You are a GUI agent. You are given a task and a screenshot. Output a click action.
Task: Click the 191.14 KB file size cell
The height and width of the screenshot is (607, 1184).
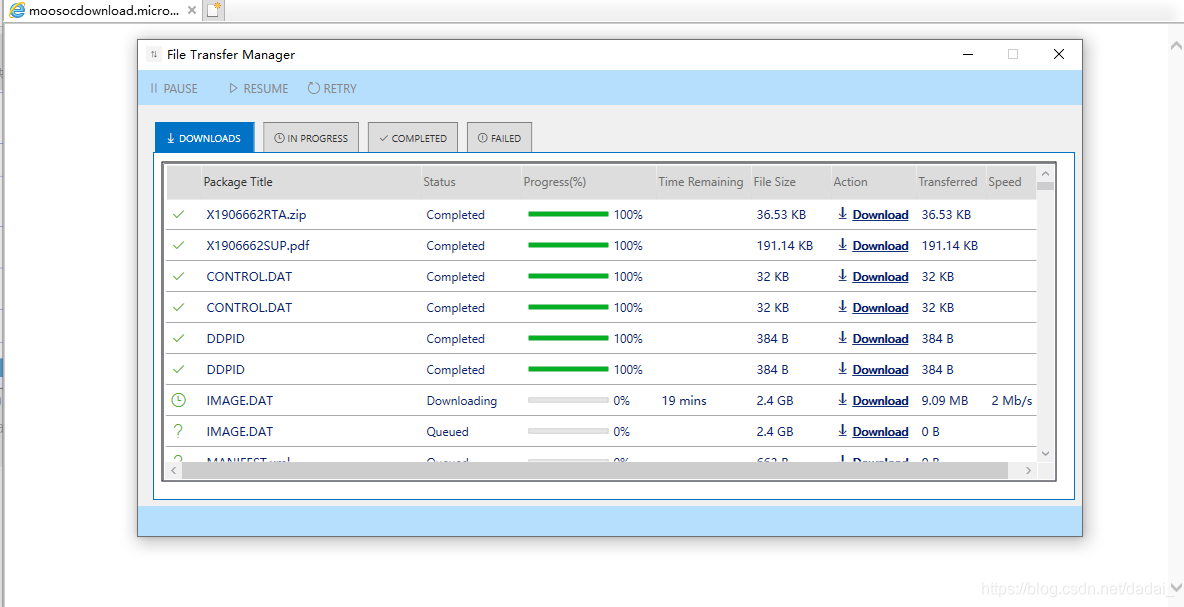(x=785, y=245)
